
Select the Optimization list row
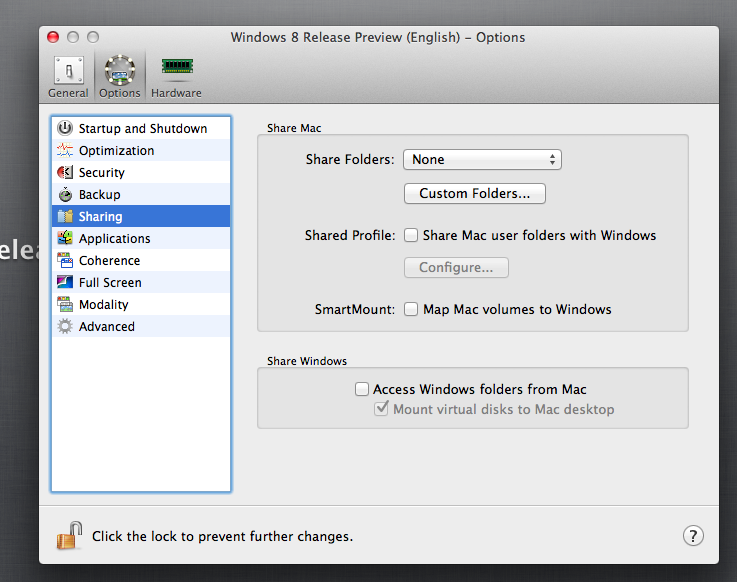pos(141,150)
